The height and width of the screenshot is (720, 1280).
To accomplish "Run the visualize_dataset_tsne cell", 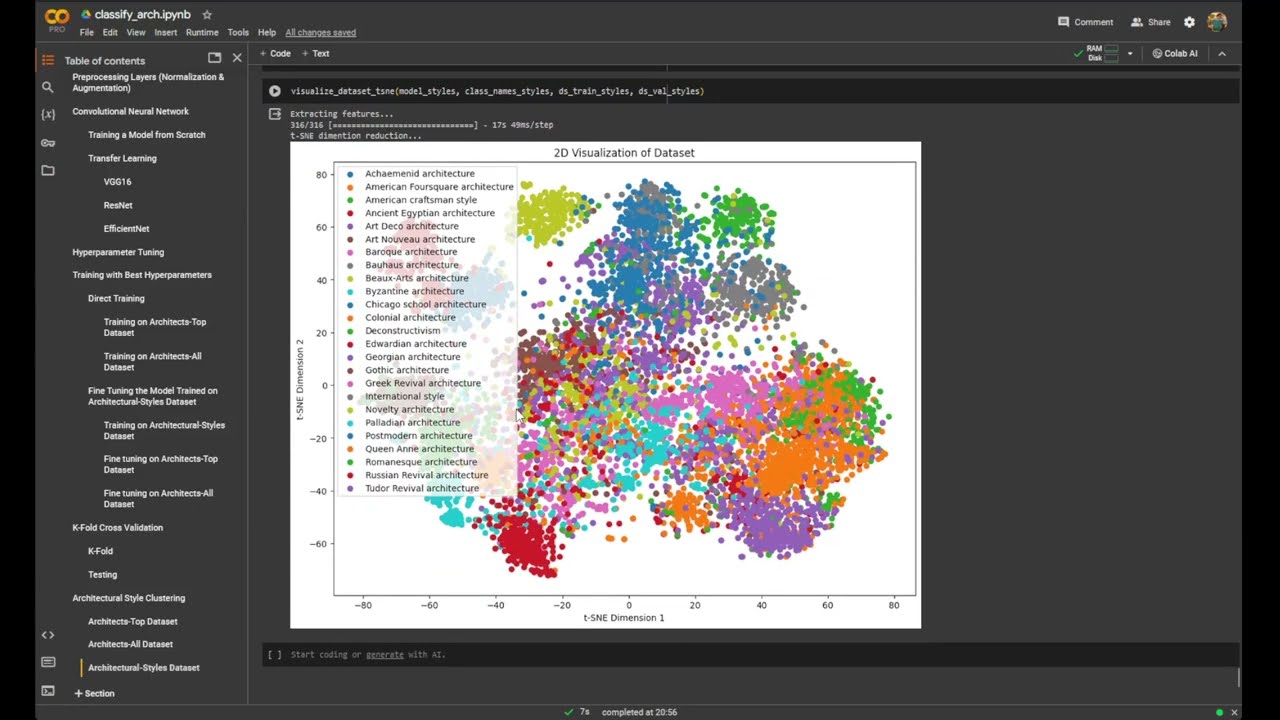I will coord(275,91).
